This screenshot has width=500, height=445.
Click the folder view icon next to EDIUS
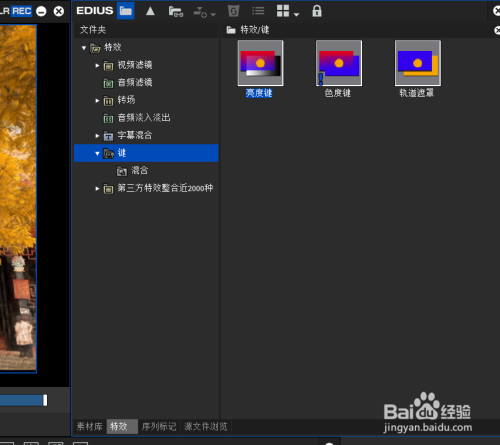pyautogui.click(x=125, y=11)
